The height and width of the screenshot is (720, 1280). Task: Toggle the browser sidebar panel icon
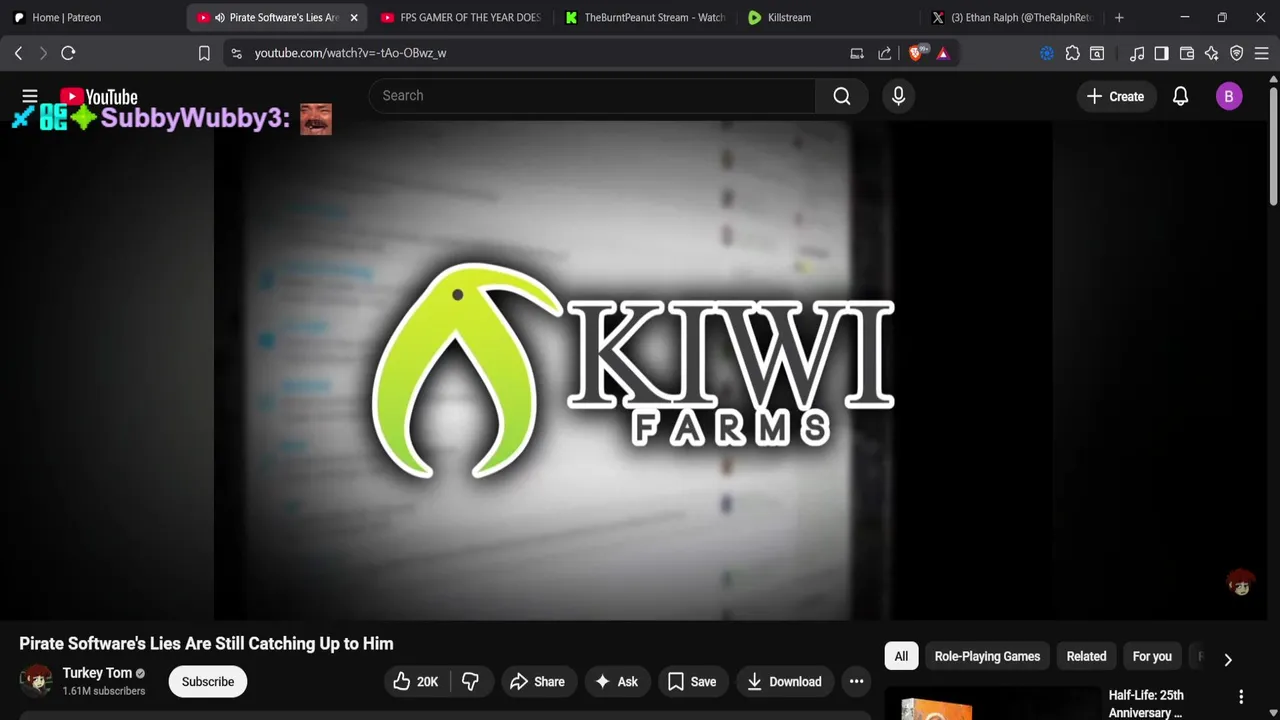(x=1161, y=53)
